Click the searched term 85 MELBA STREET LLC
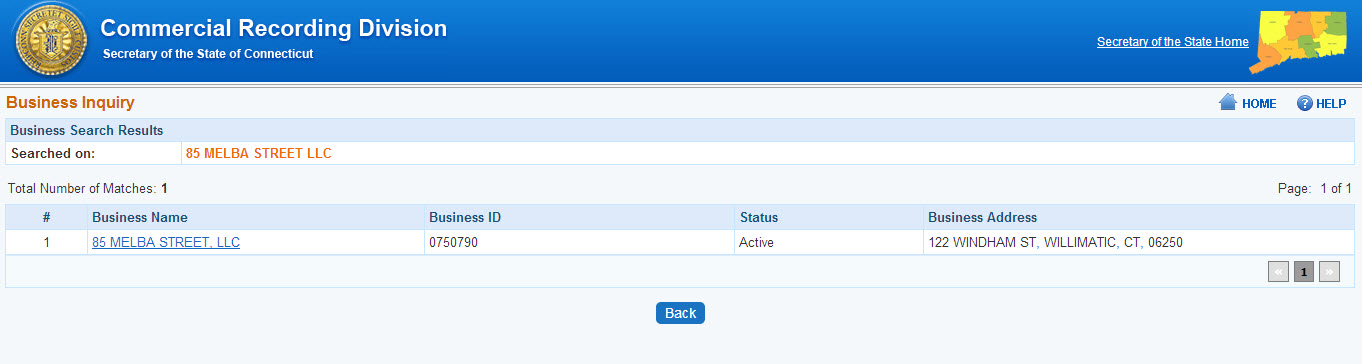This screenshot has height=364, width=1362. pyautogui.click(x=258, y=153)
